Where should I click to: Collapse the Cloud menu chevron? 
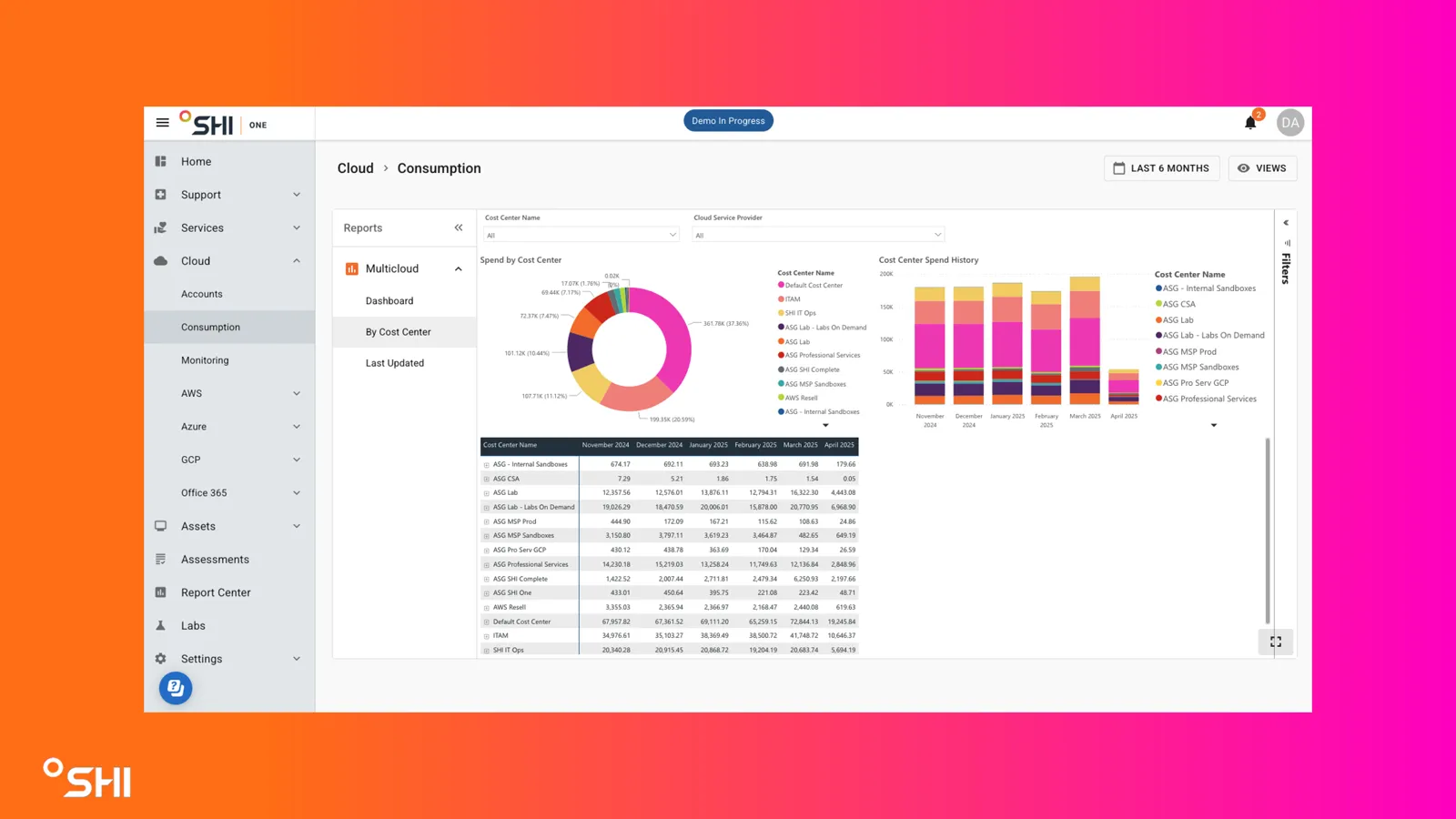297,261
